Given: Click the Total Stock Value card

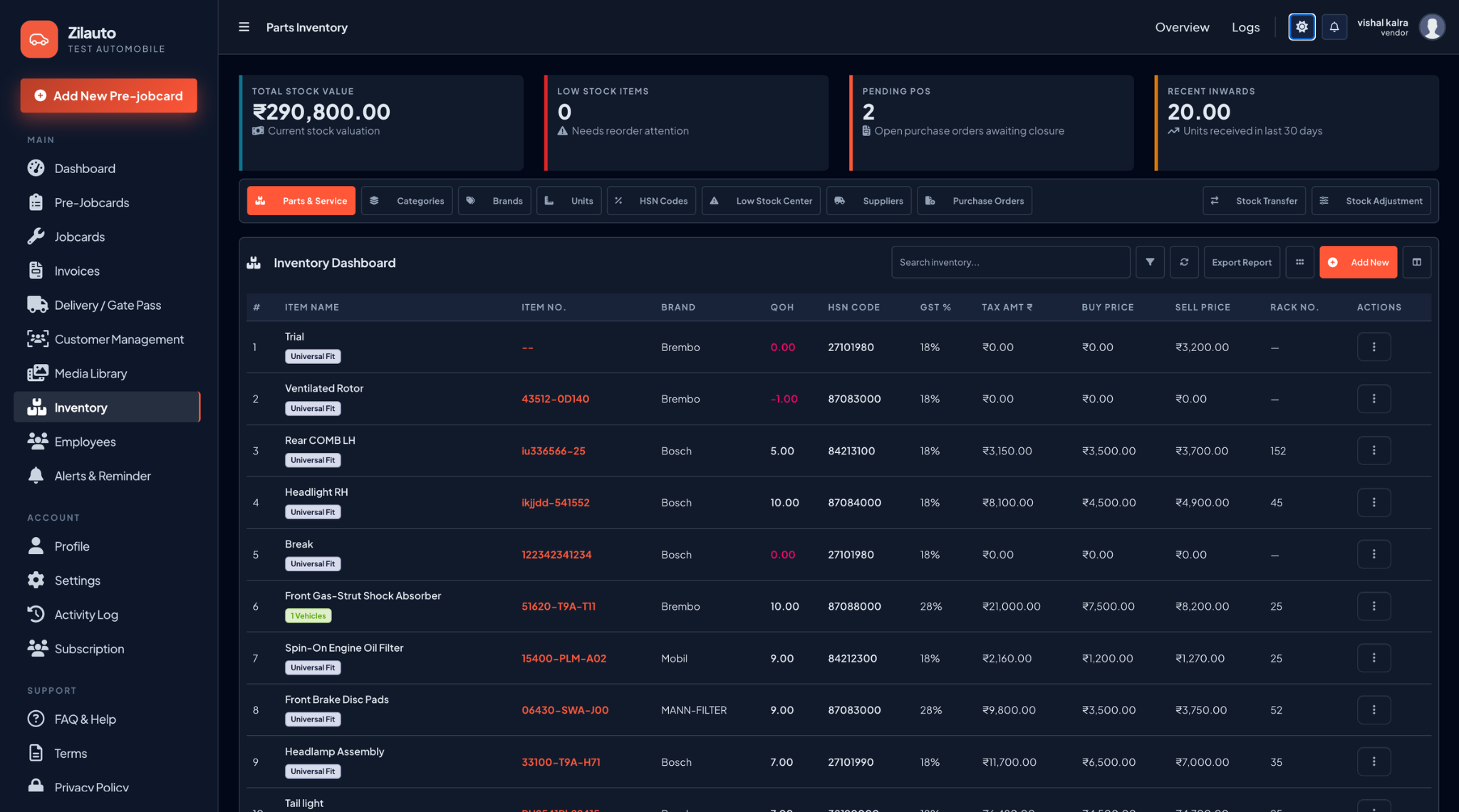Looking at the screenshot, I should pos(381,123).
